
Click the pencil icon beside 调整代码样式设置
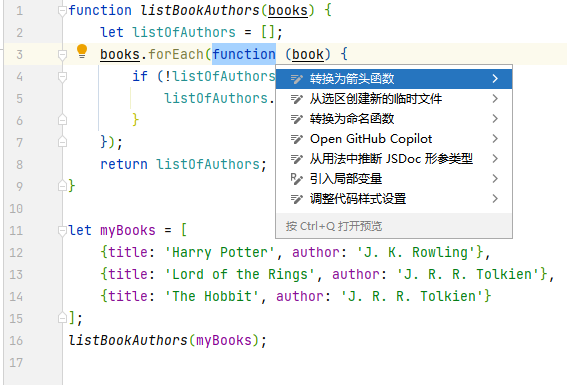297,198
